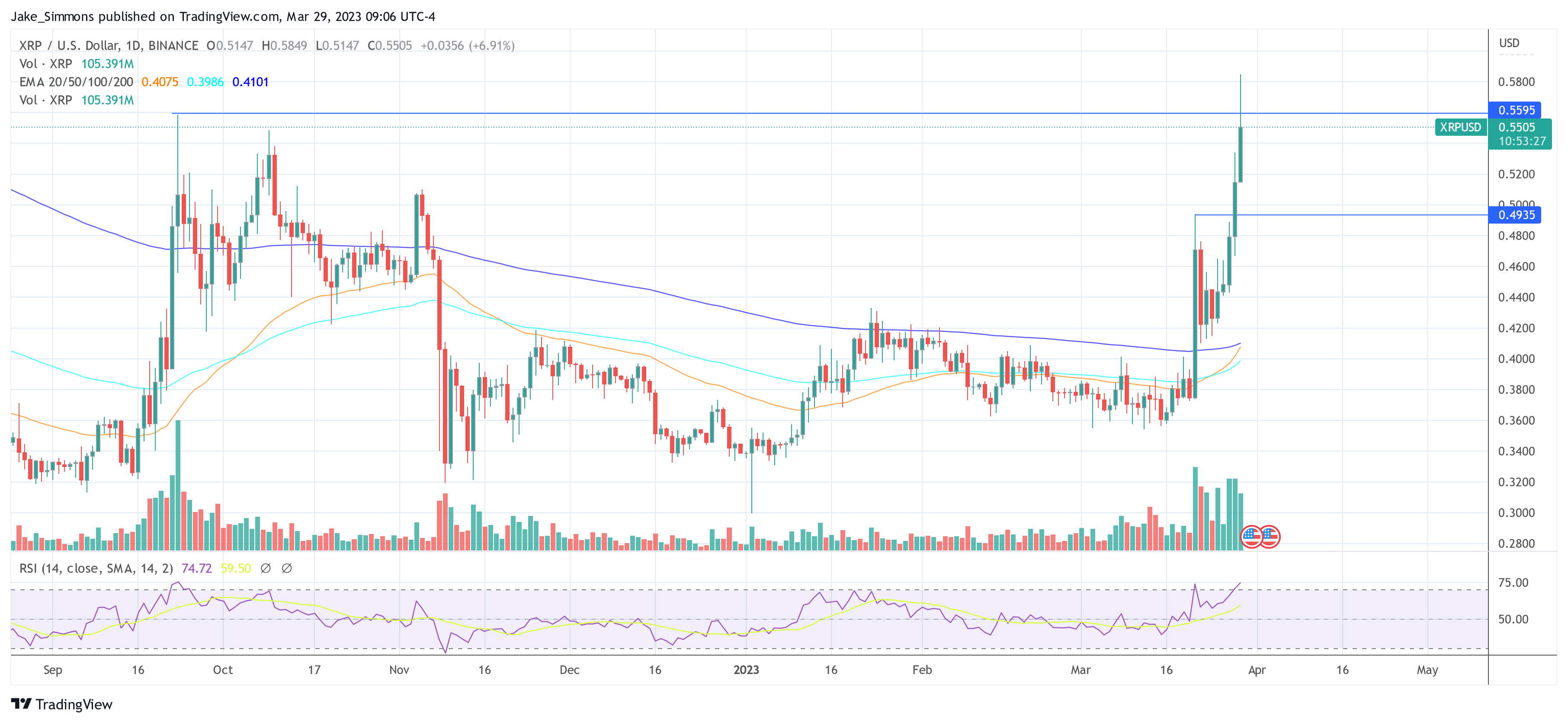This screenshot has height=723, width=1568.
Task: Click the cyan EMA value 0.3986
Action: click(205, 82)
